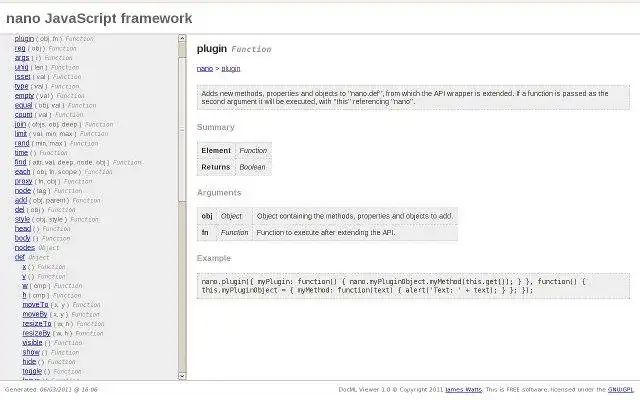The width and height of the screenshot is (640, 400).
Task: Open the uniq function link
Action: pos(22,67)
